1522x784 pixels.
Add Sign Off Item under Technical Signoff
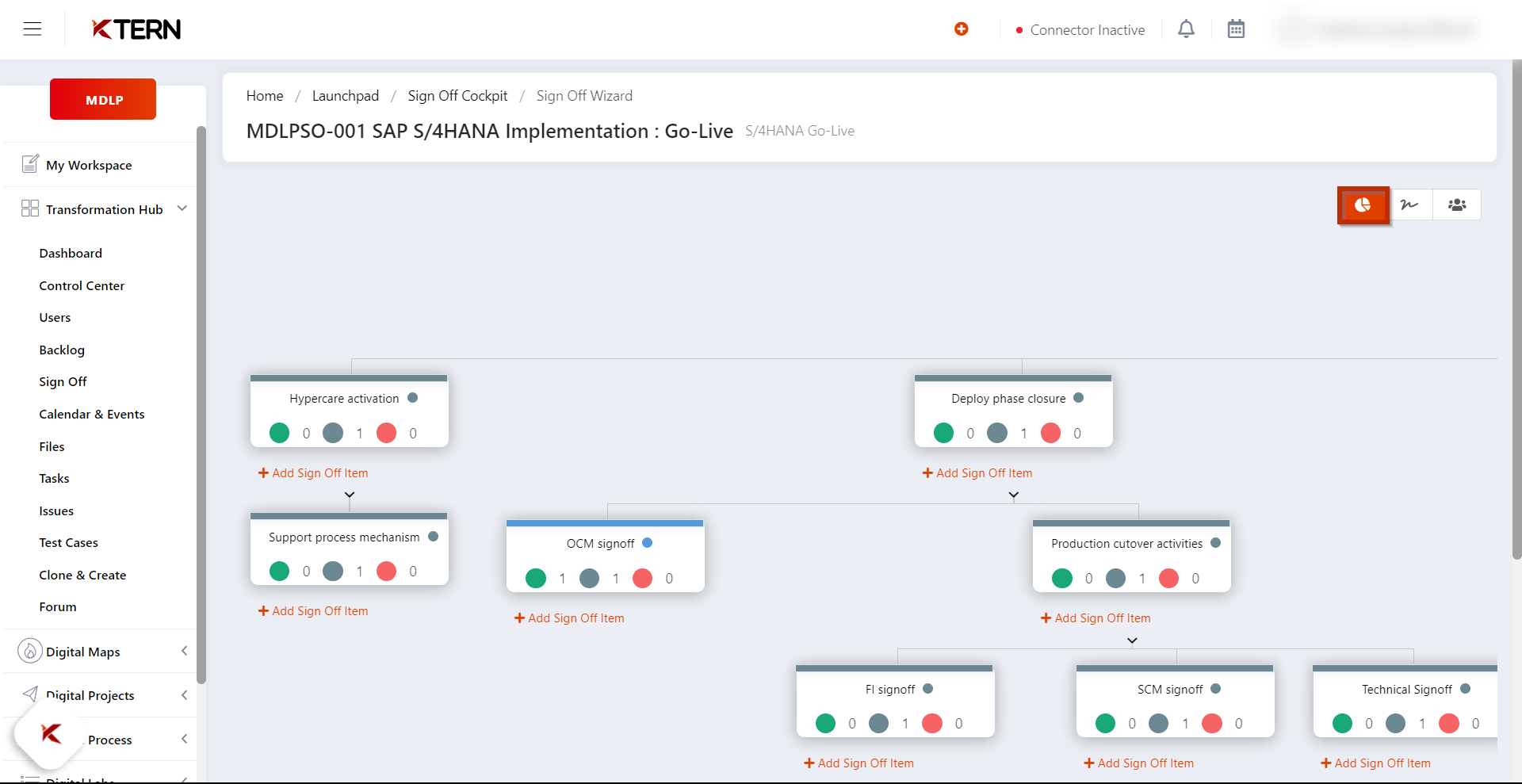(1375, 763)
